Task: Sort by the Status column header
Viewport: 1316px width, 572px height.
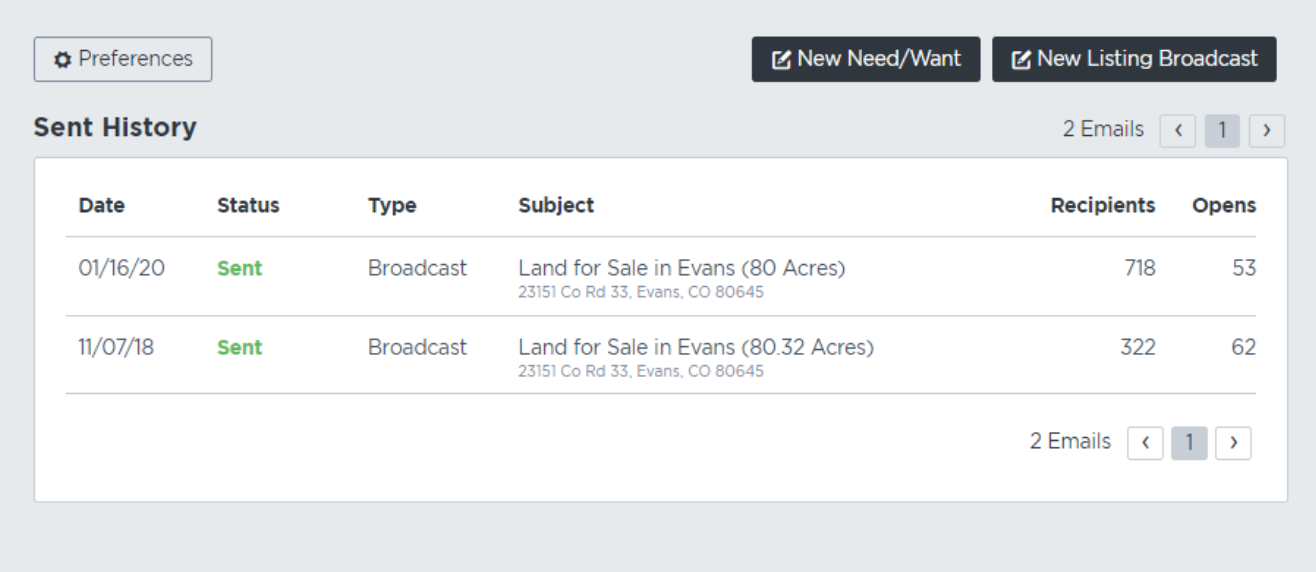Action: click(x=248, y=205)
